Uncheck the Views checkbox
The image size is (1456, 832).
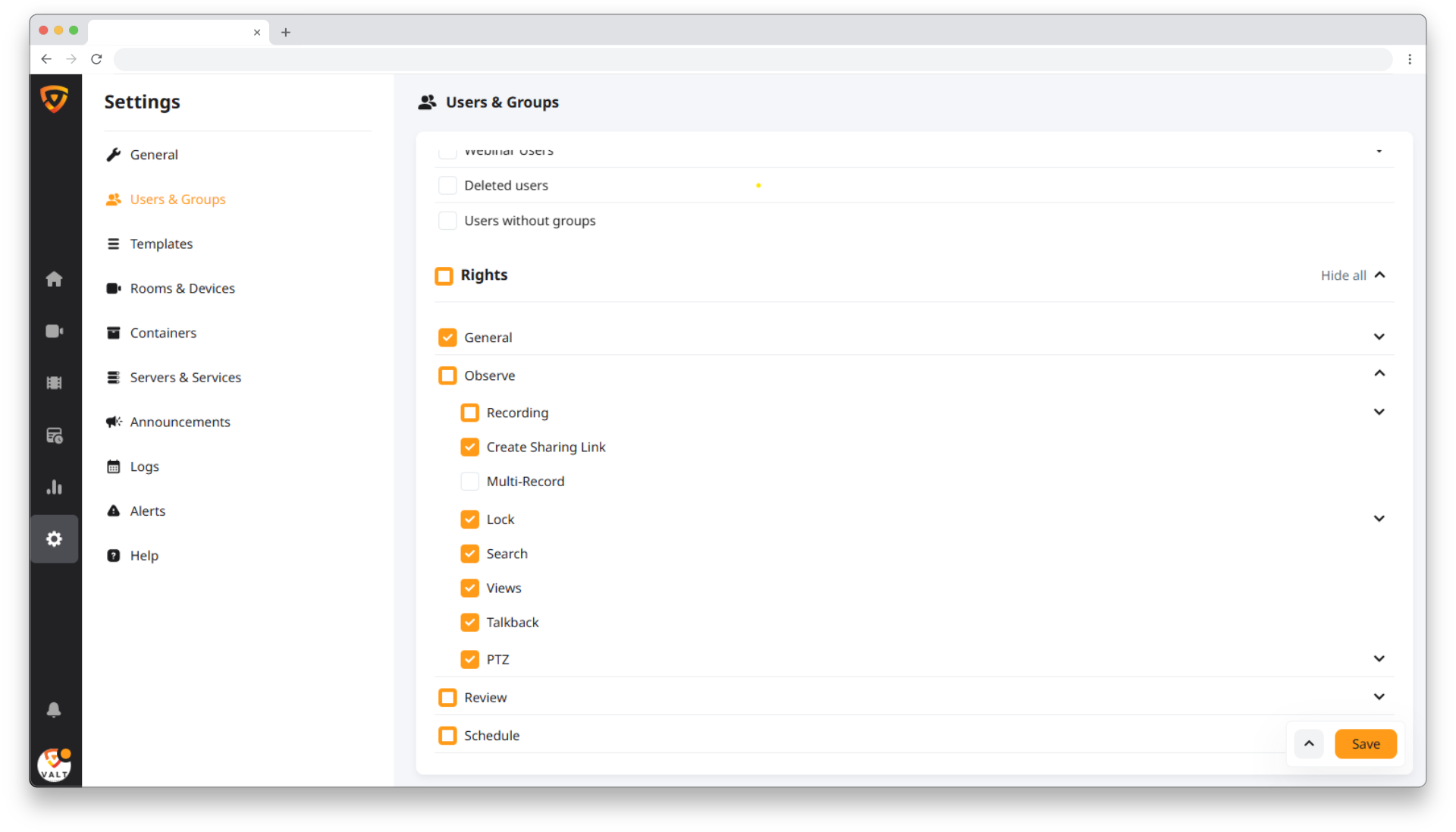tap(470, 588)
